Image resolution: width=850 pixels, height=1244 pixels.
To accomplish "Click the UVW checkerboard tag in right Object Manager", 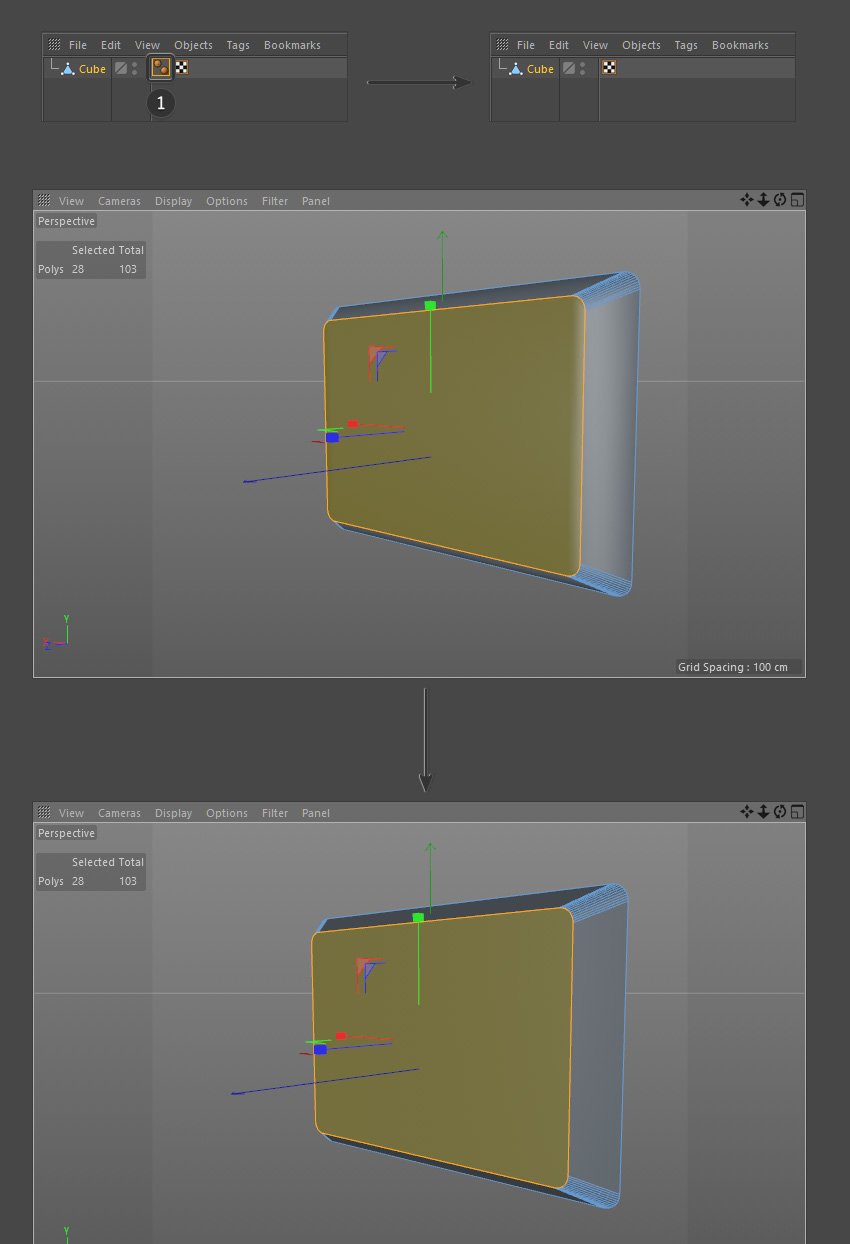I will click(609, 68).
